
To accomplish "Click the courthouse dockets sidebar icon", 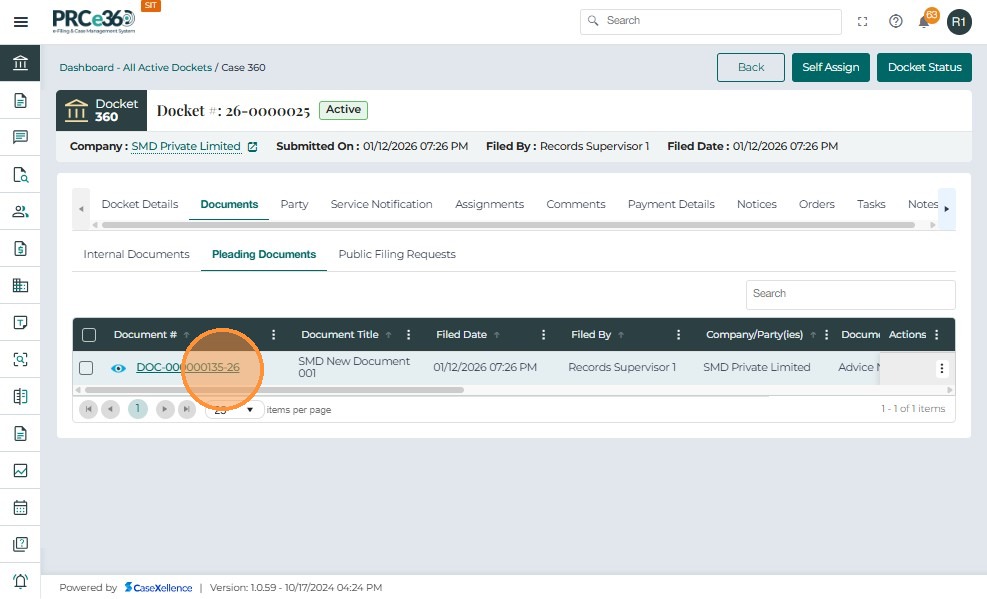I will [x=20, y=63].
